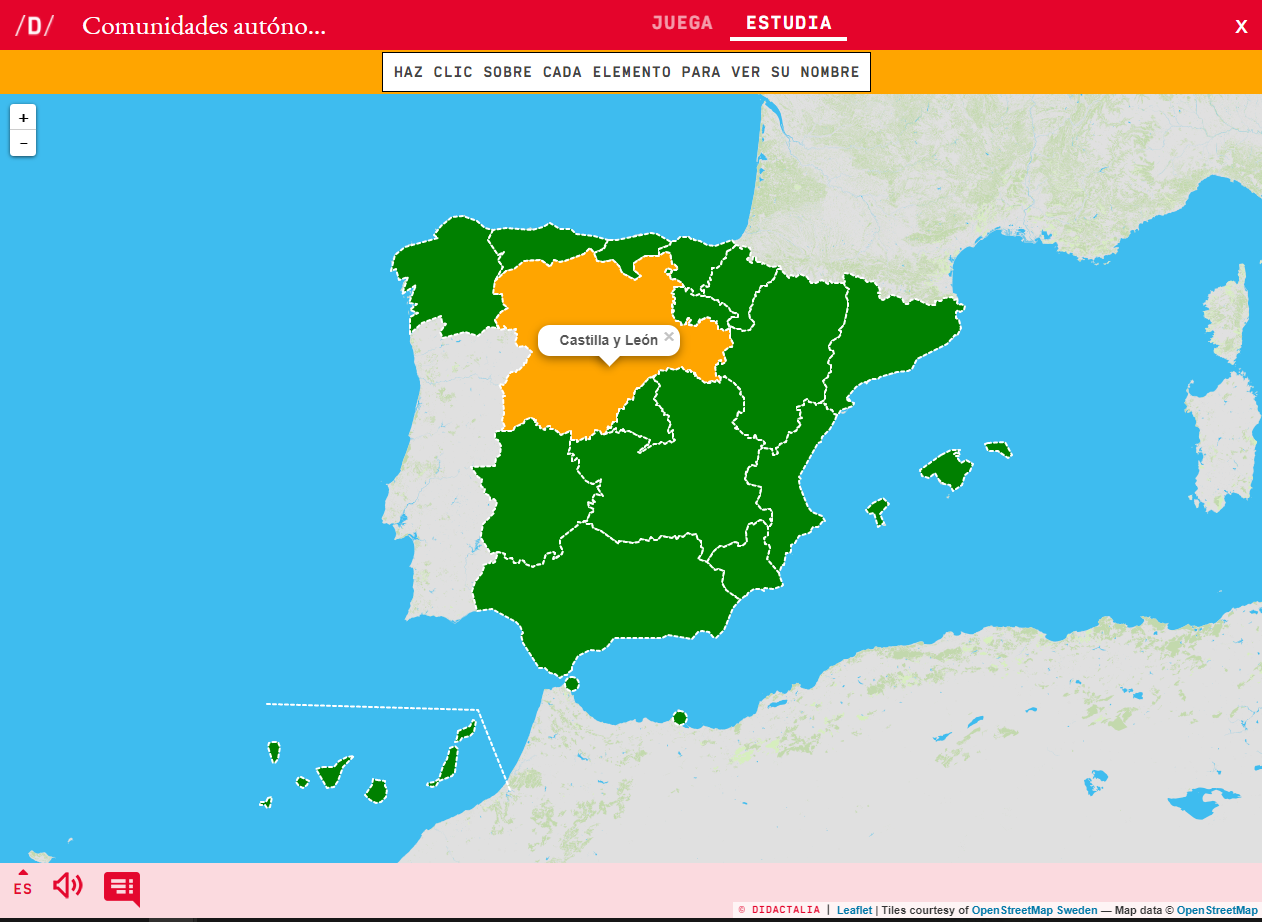Click the zoom in button on the map
The width and height of the screenshot is (1262, 922).
22,117
